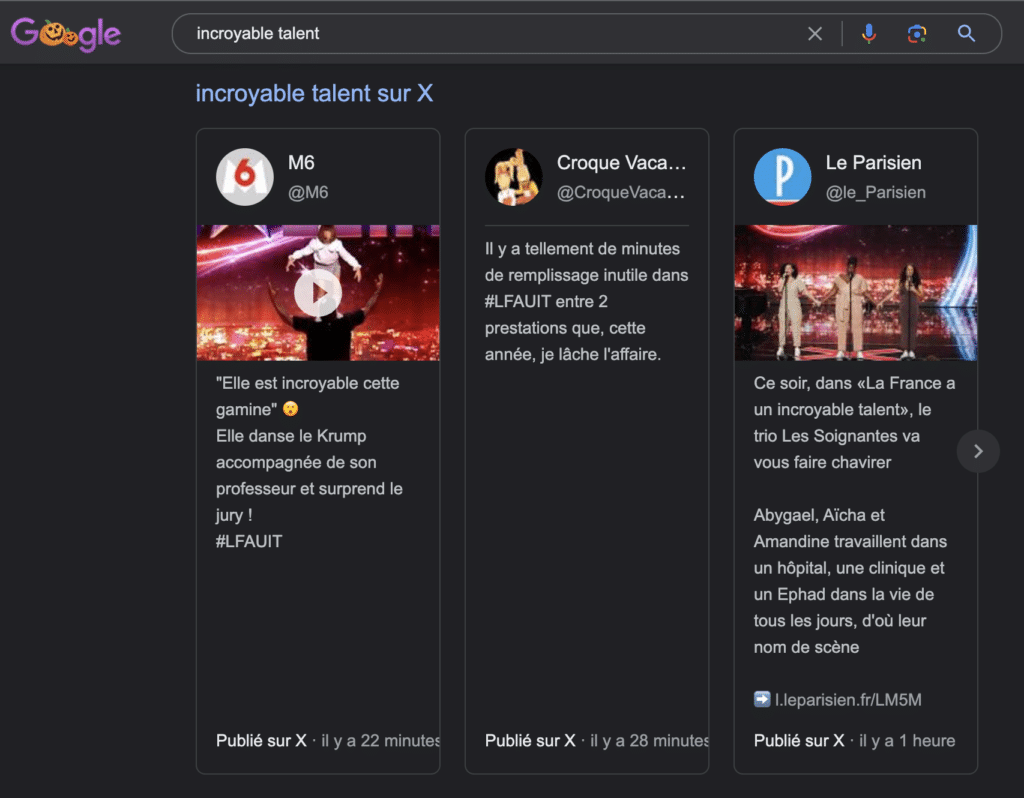Click the magnifying glass search button
Screen dimensions: 1024x798
point(966,33)
